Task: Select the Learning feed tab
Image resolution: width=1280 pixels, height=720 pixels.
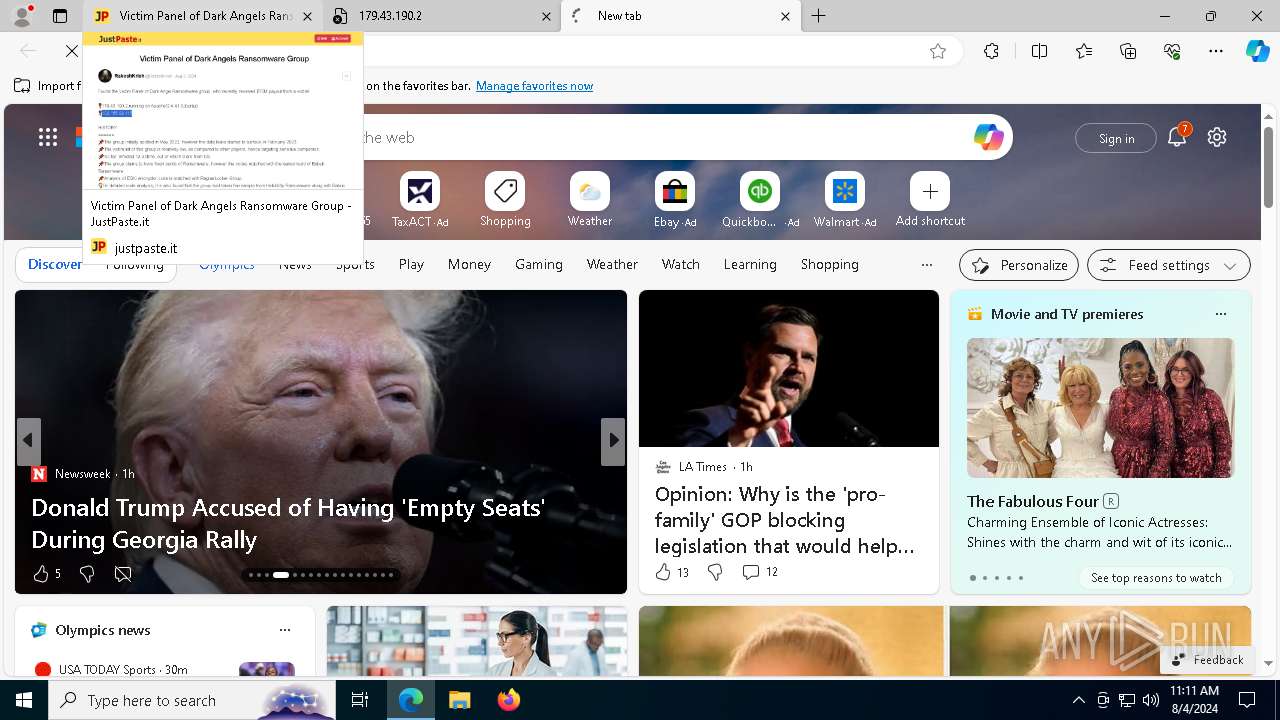Action: pos(750,264)
